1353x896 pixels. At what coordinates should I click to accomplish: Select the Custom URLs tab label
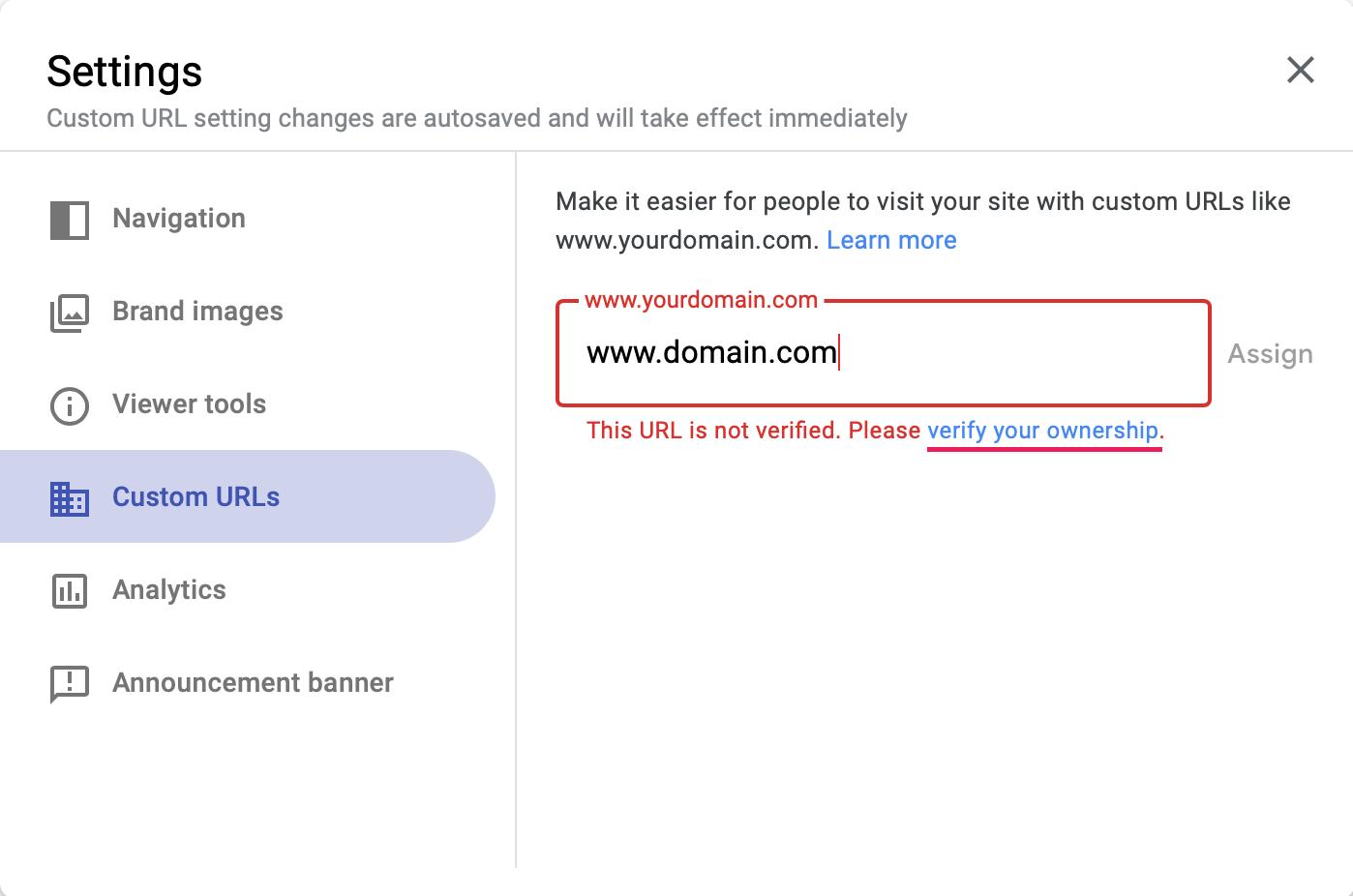pos(195,497)
